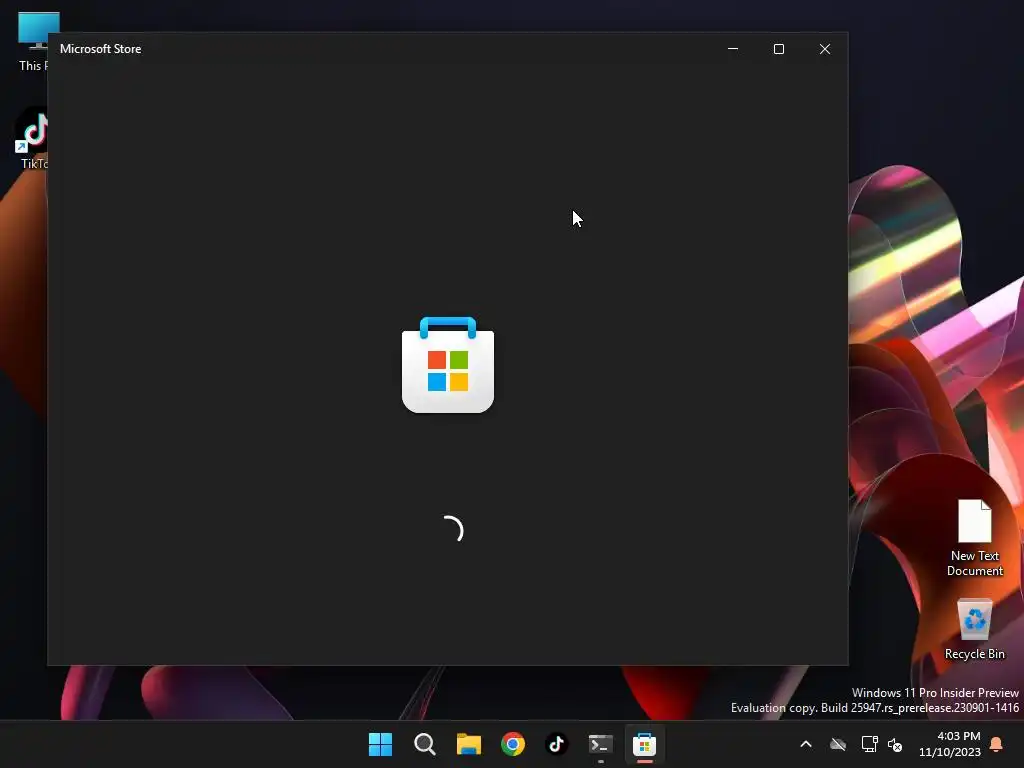Show hidden system tray icons
Screen dimensions: 1024x768
(806, 744)
